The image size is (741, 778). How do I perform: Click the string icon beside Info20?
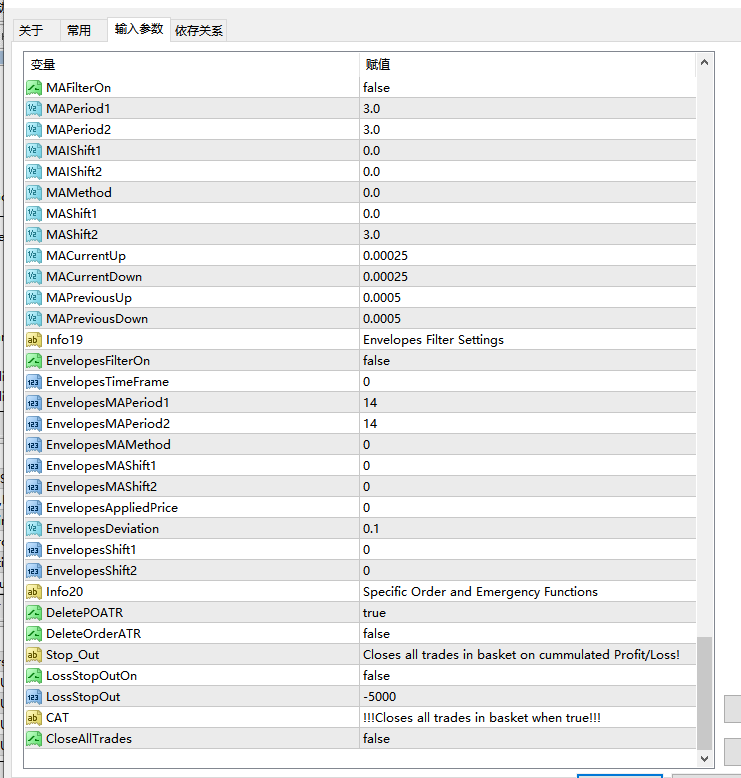click(x=34, y=591)
